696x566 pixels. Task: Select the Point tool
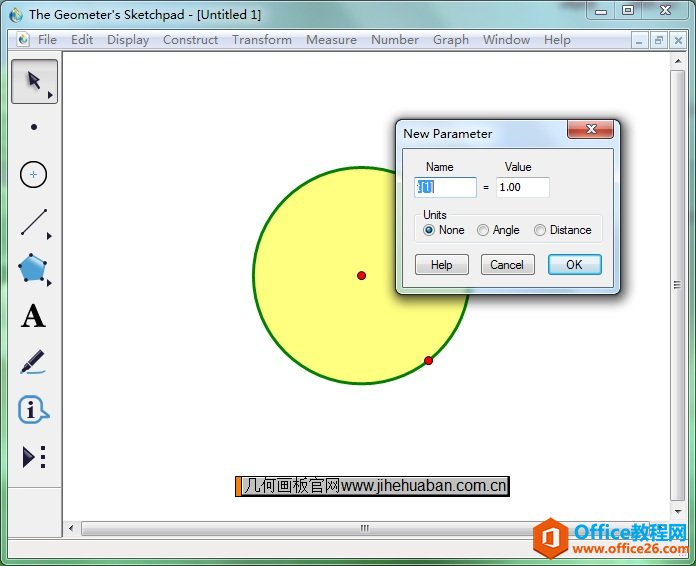tap(34, 127)
